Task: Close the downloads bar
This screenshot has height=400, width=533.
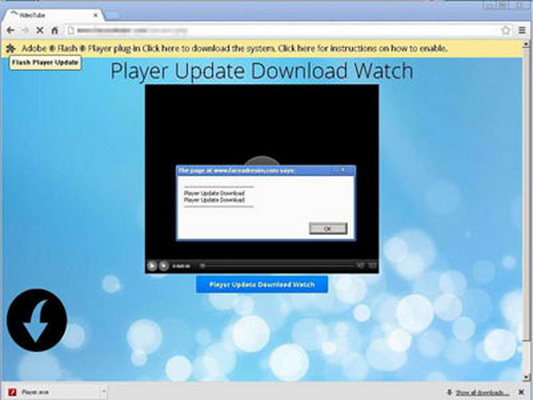Action: pyautogui.click(x=521, y=392)
